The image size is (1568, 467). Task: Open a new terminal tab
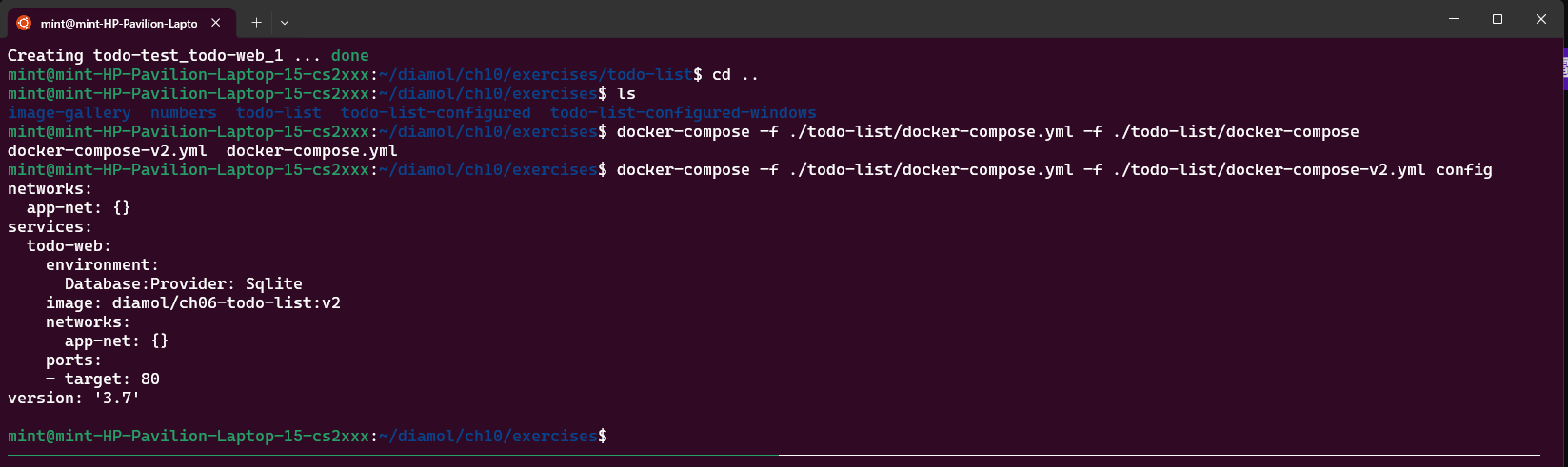click(x=256, y=22)
